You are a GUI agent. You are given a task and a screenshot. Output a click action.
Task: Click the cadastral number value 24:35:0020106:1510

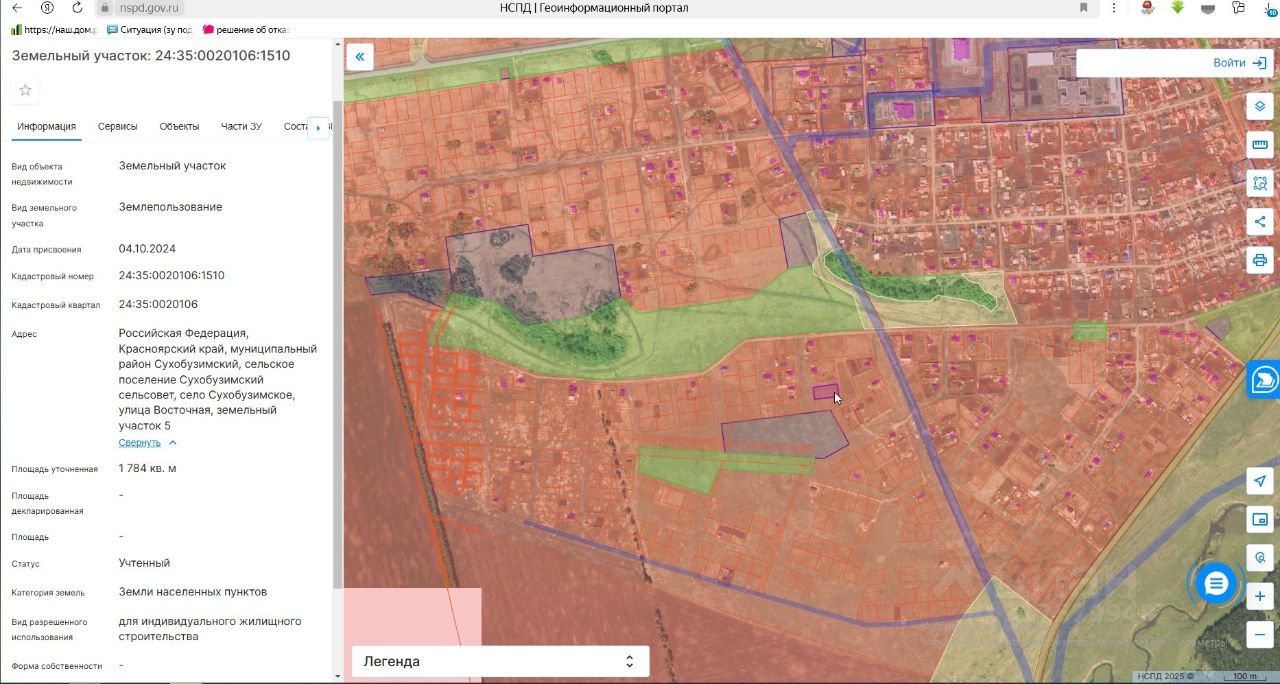pyautogui.click(x=172, y=275)
